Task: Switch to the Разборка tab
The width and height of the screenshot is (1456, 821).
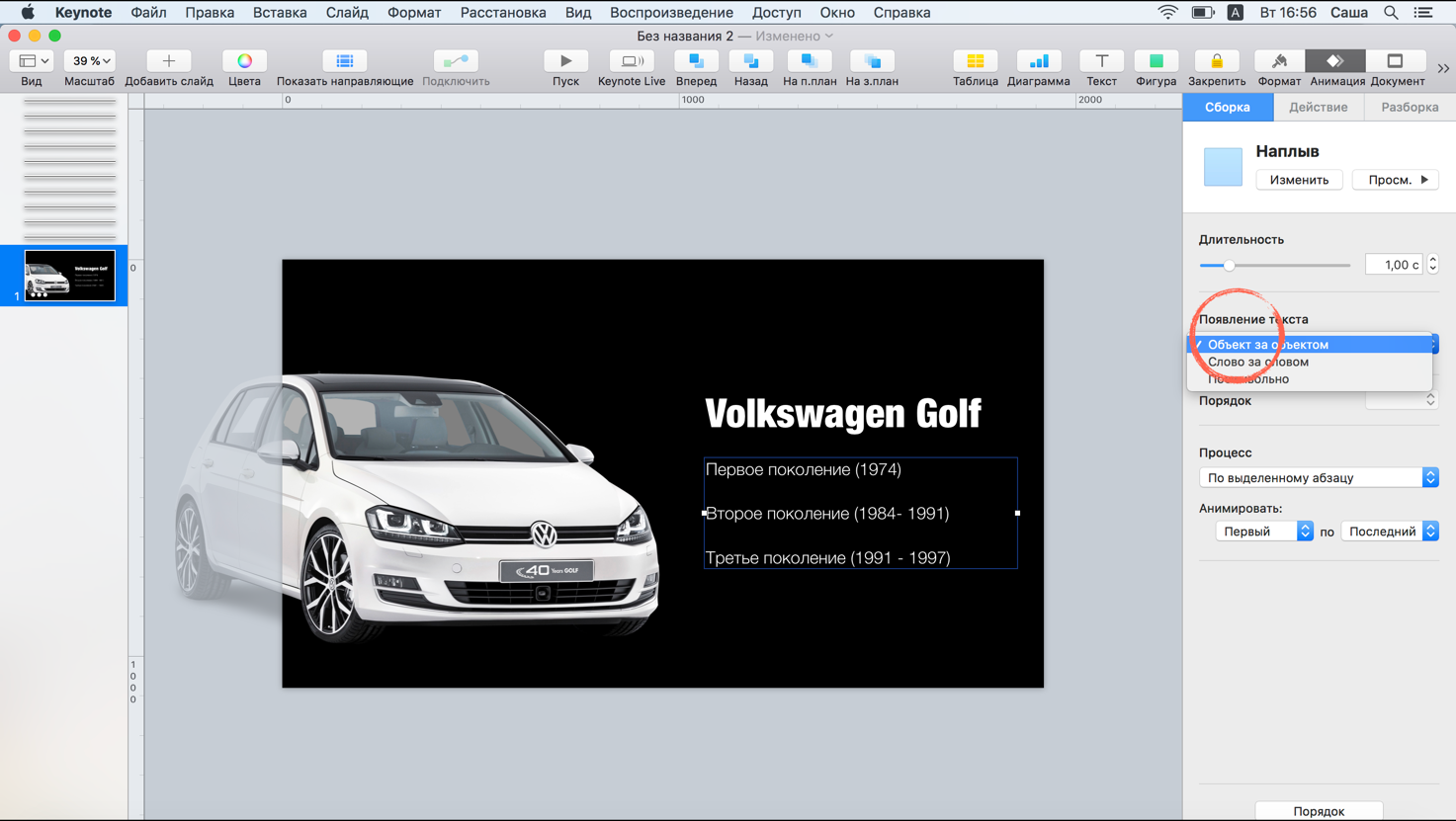Action: coord(1410,107)
